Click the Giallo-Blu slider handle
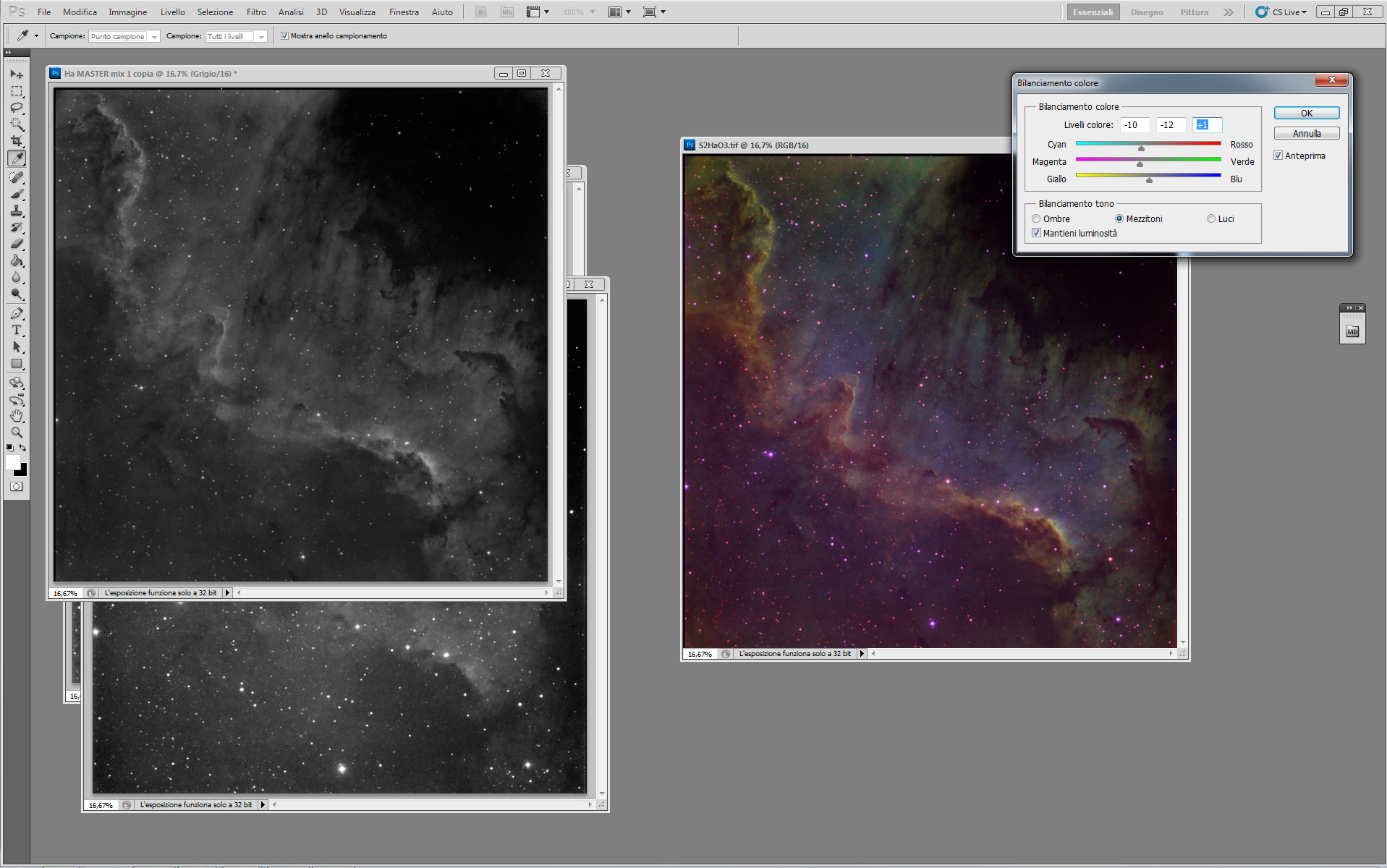1387x868 pixels. pos(1149,181)
